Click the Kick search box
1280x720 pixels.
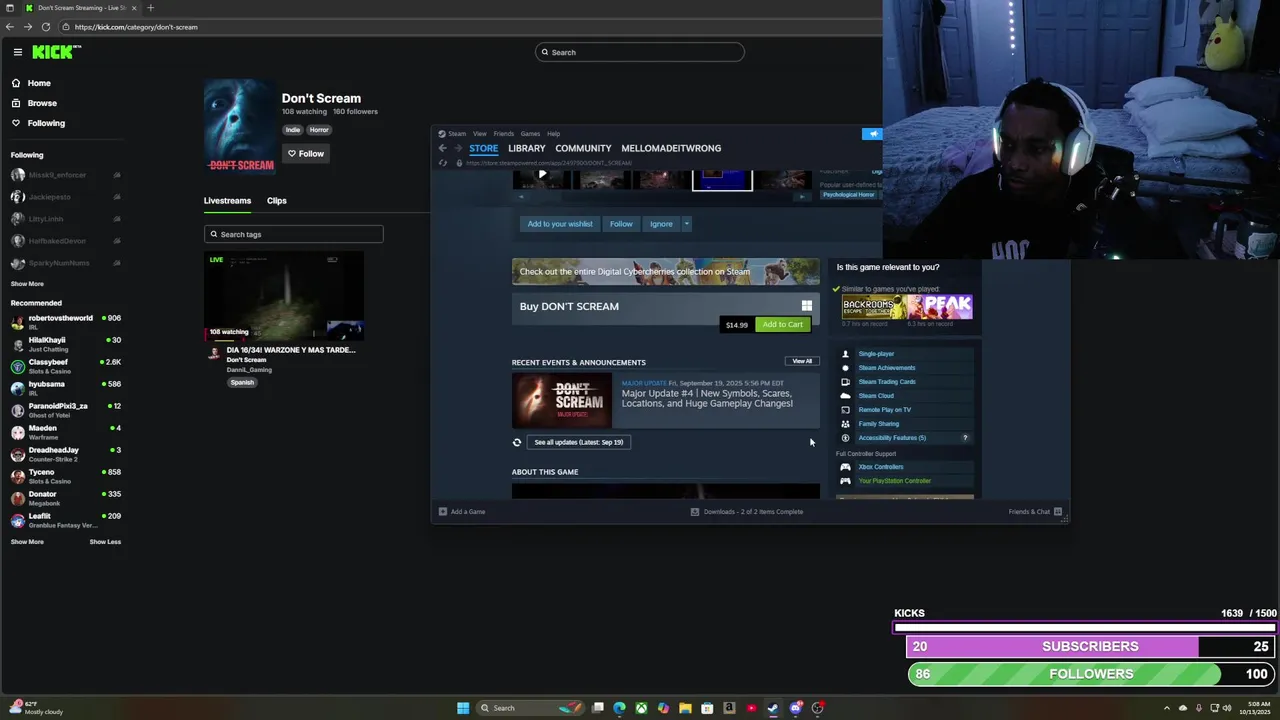[x=640, y=52]
